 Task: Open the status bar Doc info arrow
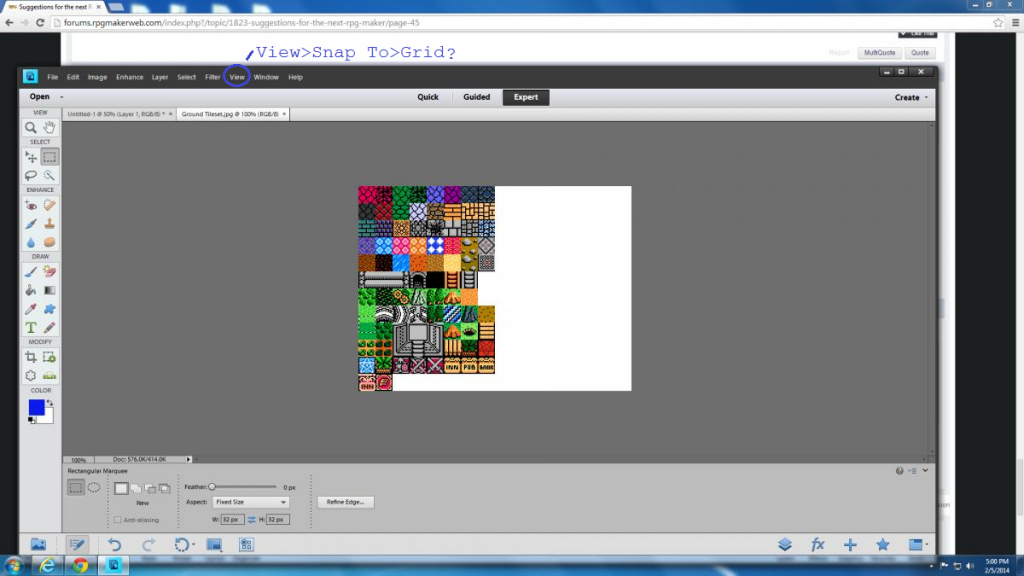(189, 459)
